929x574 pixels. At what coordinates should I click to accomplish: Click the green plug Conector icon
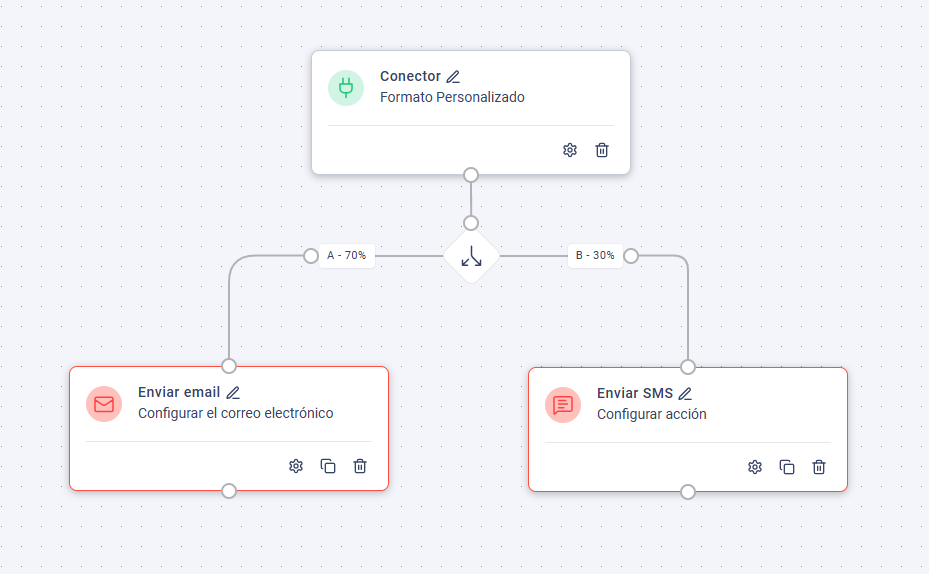[x=346, y=88]
